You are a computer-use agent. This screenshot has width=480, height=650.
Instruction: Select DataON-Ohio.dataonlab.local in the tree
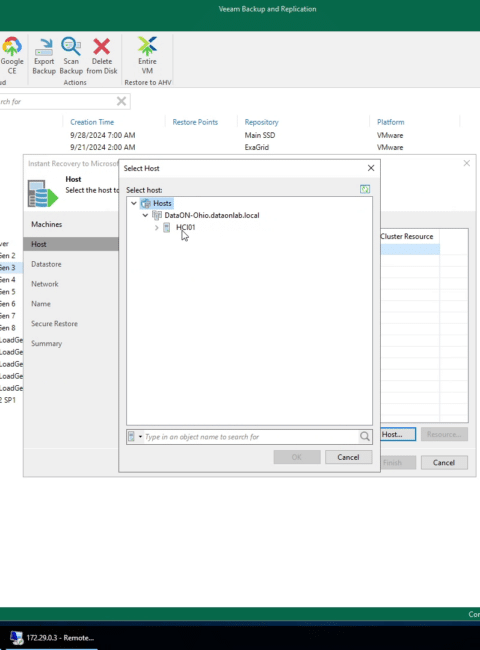click(212, 215)
